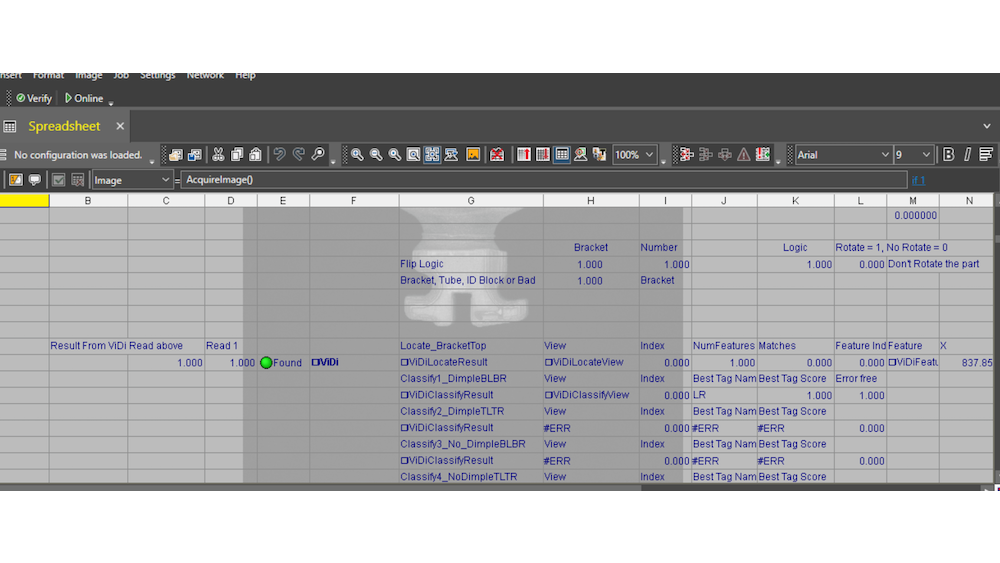Click the Cut scissors icon
Image resolution: width=1000 pixels, height=563 pixels.
coord(218,155)
